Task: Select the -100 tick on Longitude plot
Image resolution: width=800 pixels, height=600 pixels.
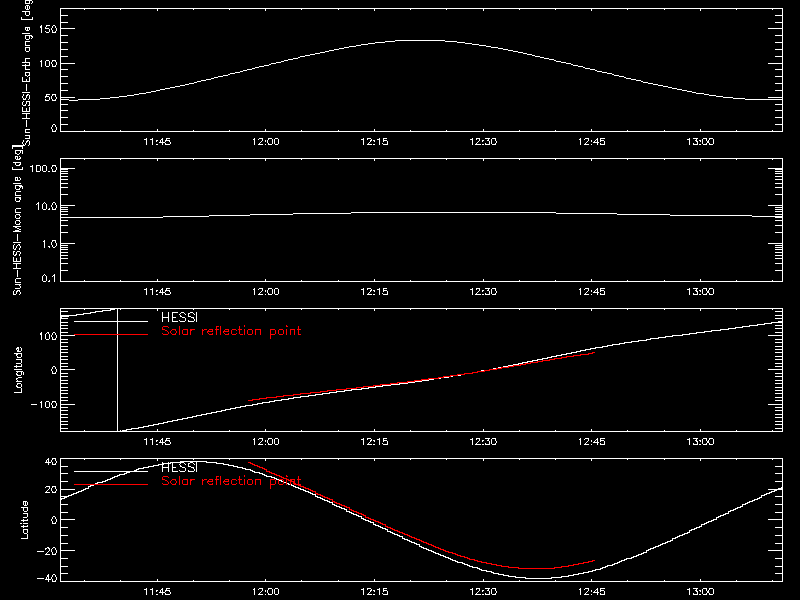Action: click(x=44, y=404)
